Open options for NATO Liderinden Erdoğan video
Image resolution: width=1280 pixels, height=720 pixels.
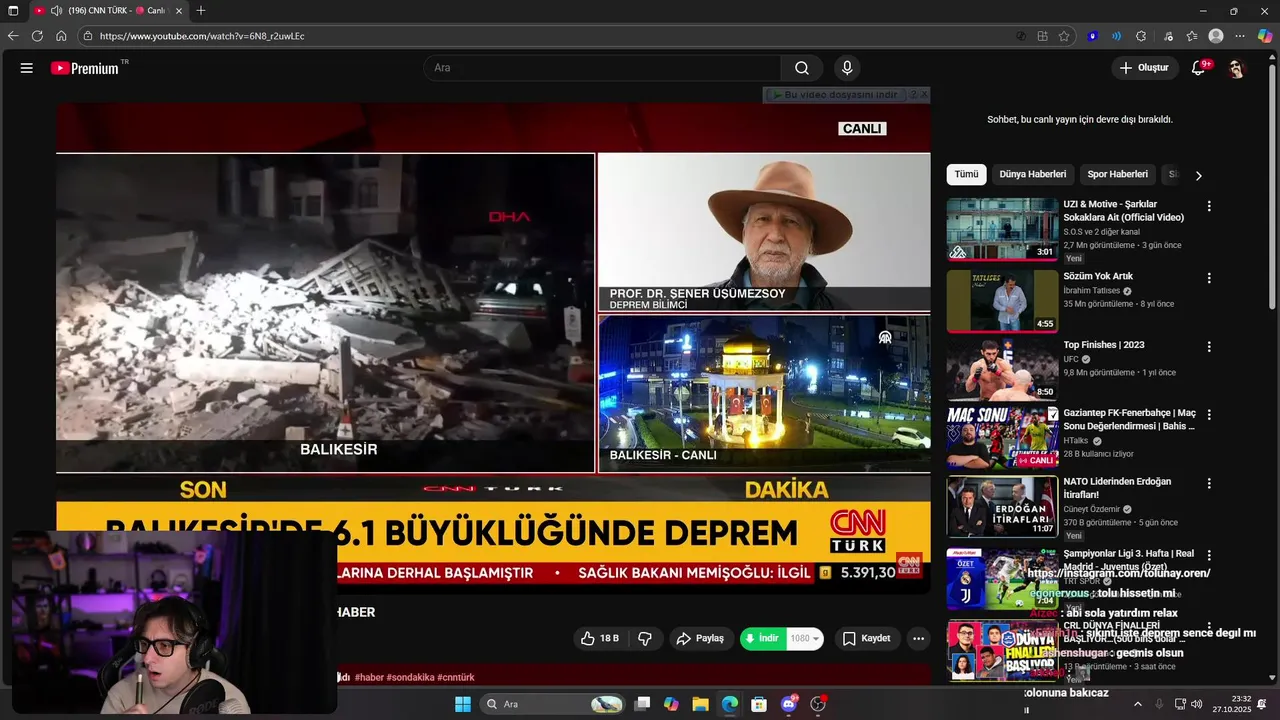coord(1209,483)
